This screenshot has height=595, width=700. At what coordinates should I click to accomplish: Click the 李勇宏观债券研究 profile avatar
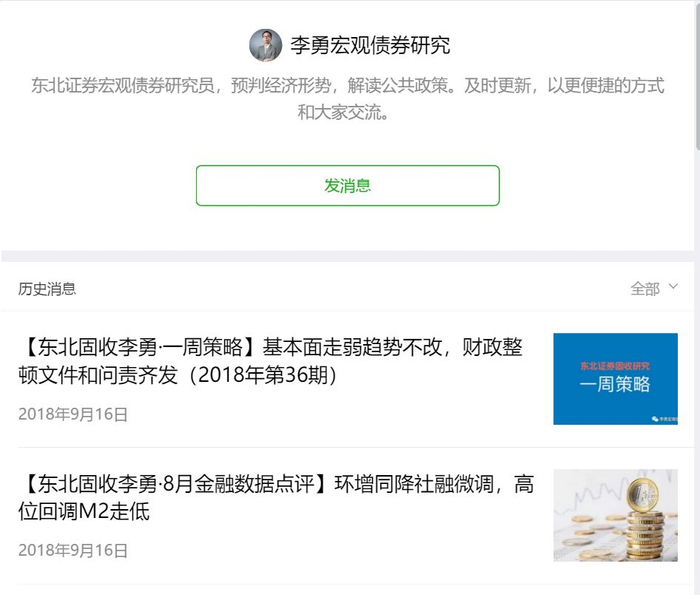[265, 45]
